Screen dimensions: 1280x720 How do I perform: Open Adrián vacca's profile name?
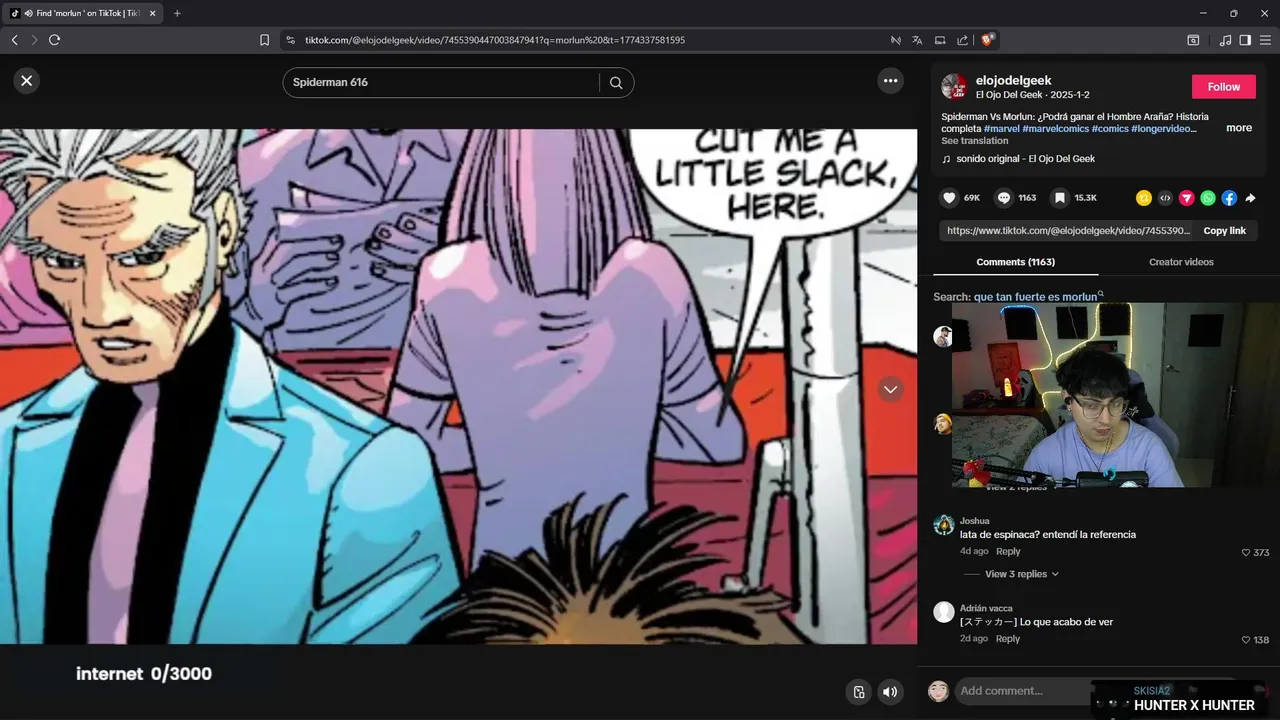(986, 608)
